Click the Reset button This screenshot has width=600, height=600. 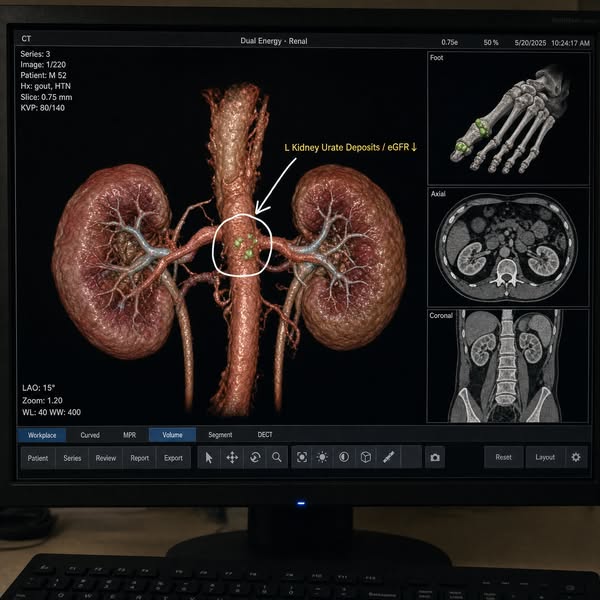[x=503, y=457]
